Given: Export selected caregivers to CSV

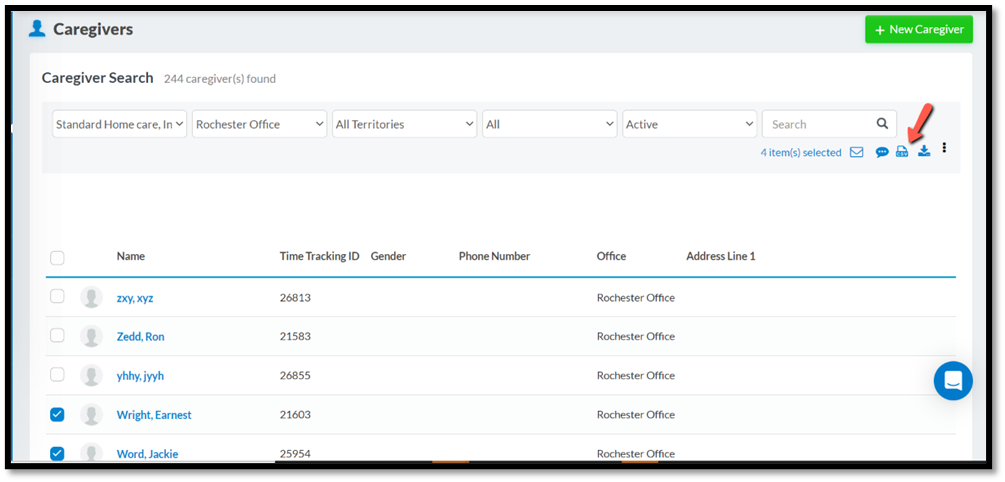Looking at the screenshot, I should click(x=902, y=152).
